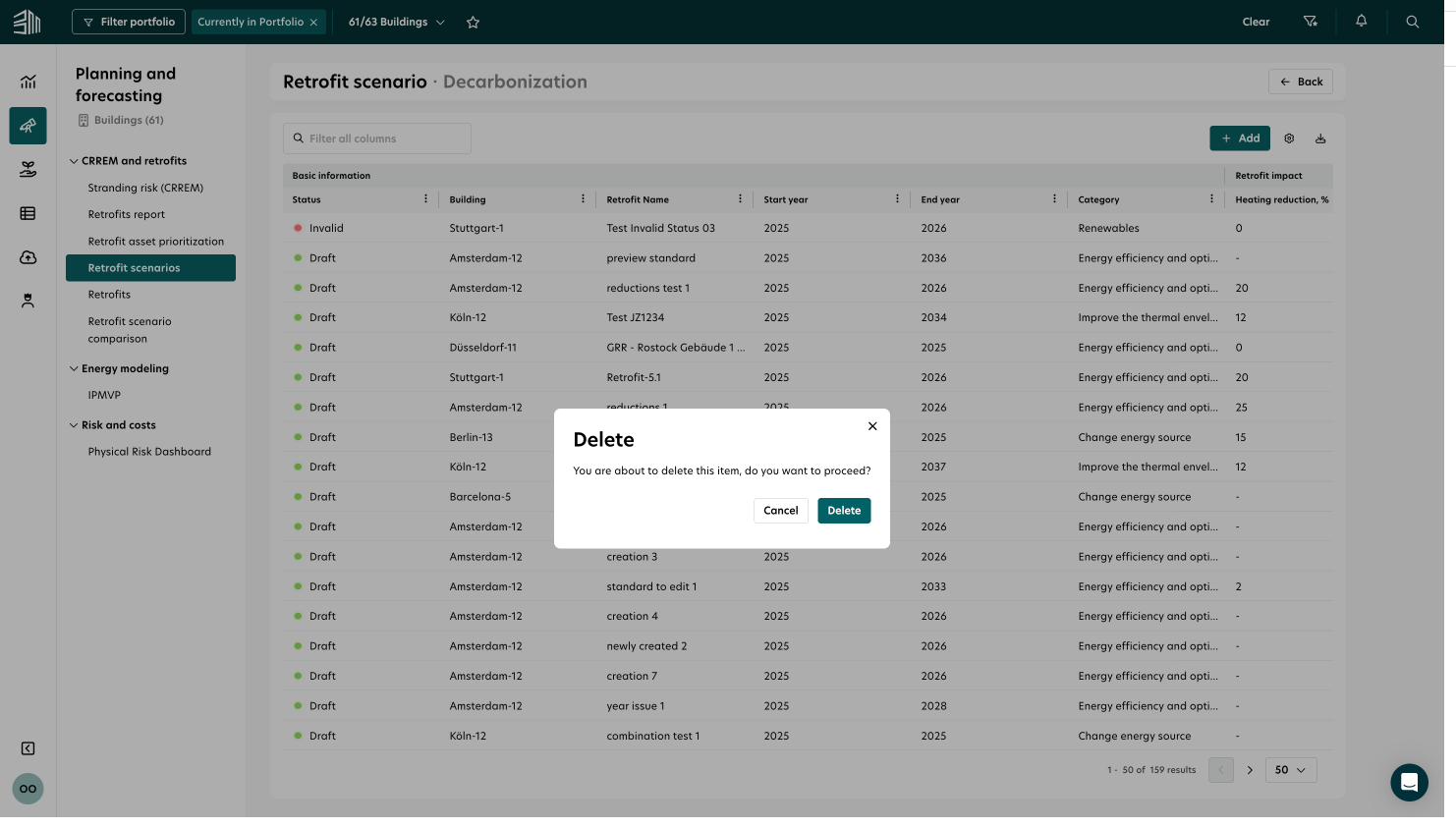The width and height of the screenshot is (1456, 828).
Task: Click the "Invalid" status cell
Action: [x=326, y=228]
